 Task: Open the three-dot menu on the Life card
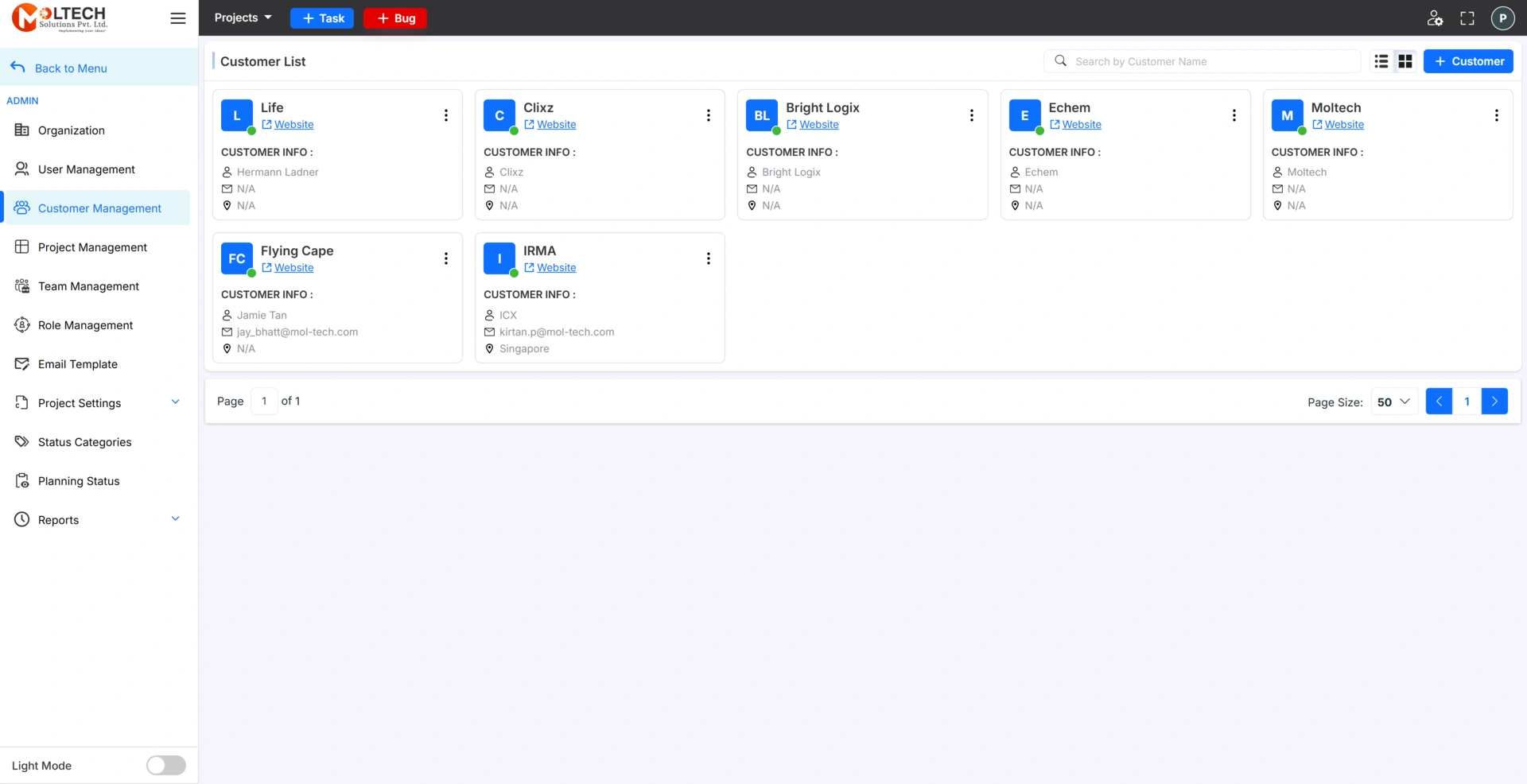446,115
